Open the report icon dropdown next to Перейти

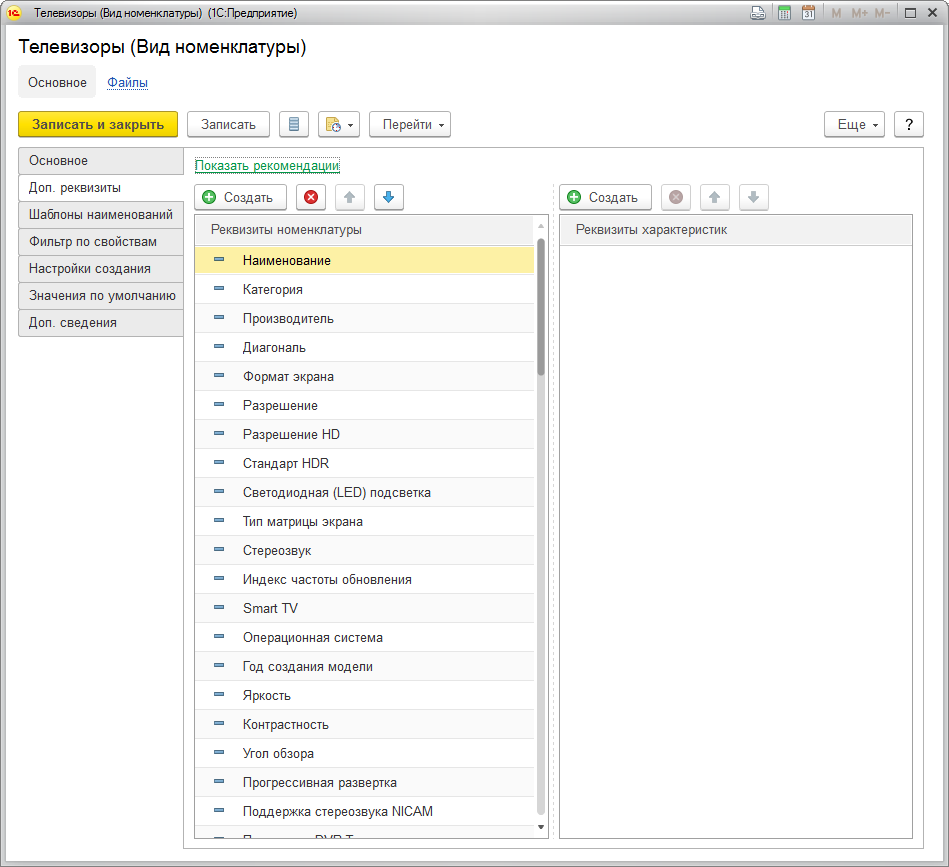tap(338, 124)
